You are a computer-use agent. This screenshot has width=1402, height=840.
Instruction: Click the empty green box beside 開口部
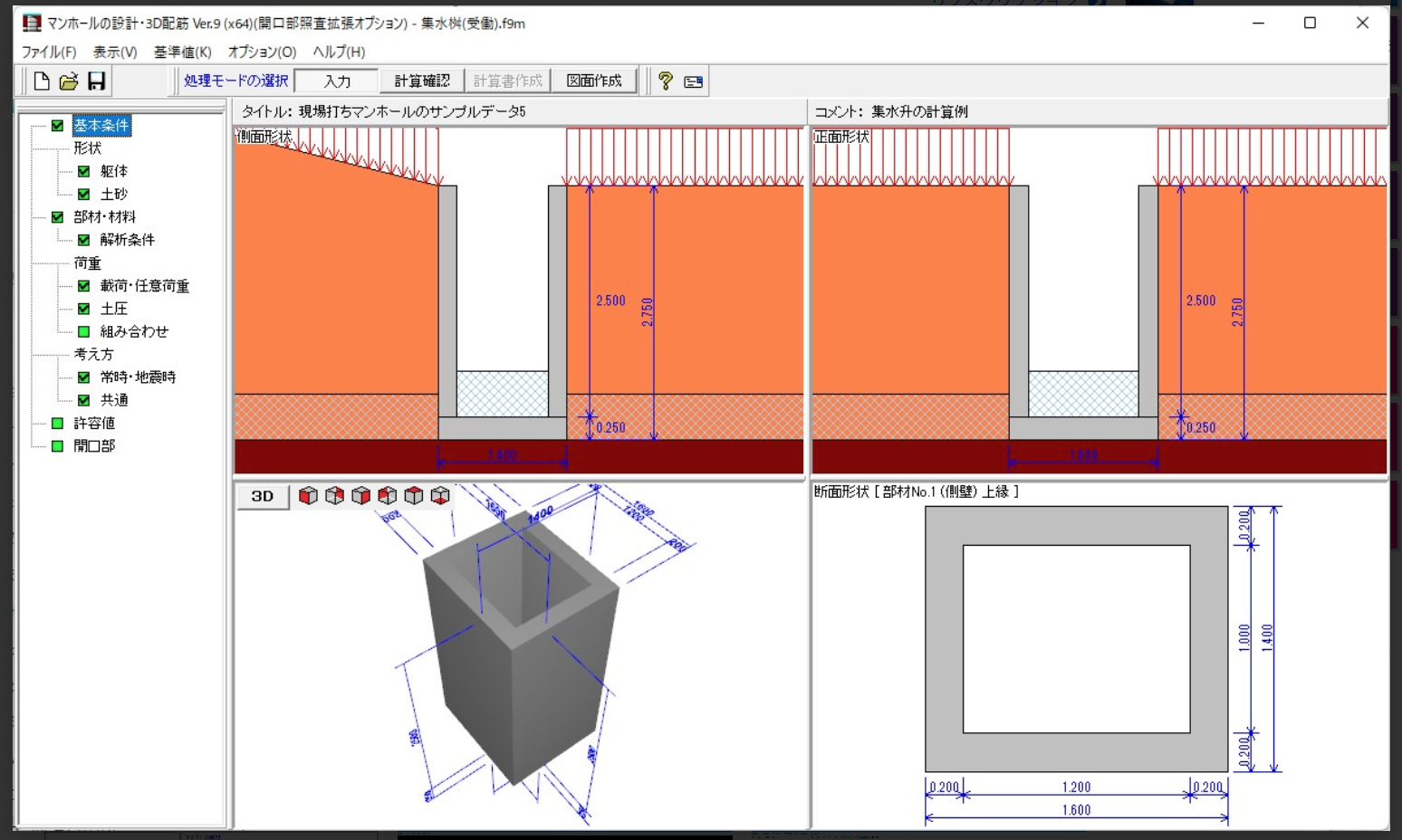click(x=58, y=446)
